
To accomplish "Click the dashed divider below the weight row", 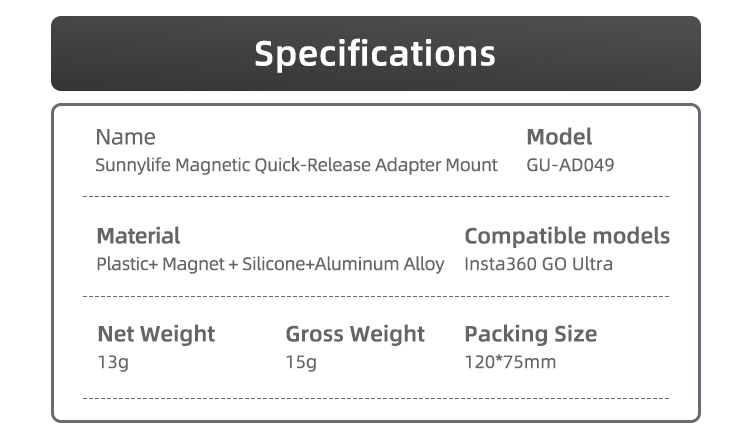I will click(x=375, y=398).
